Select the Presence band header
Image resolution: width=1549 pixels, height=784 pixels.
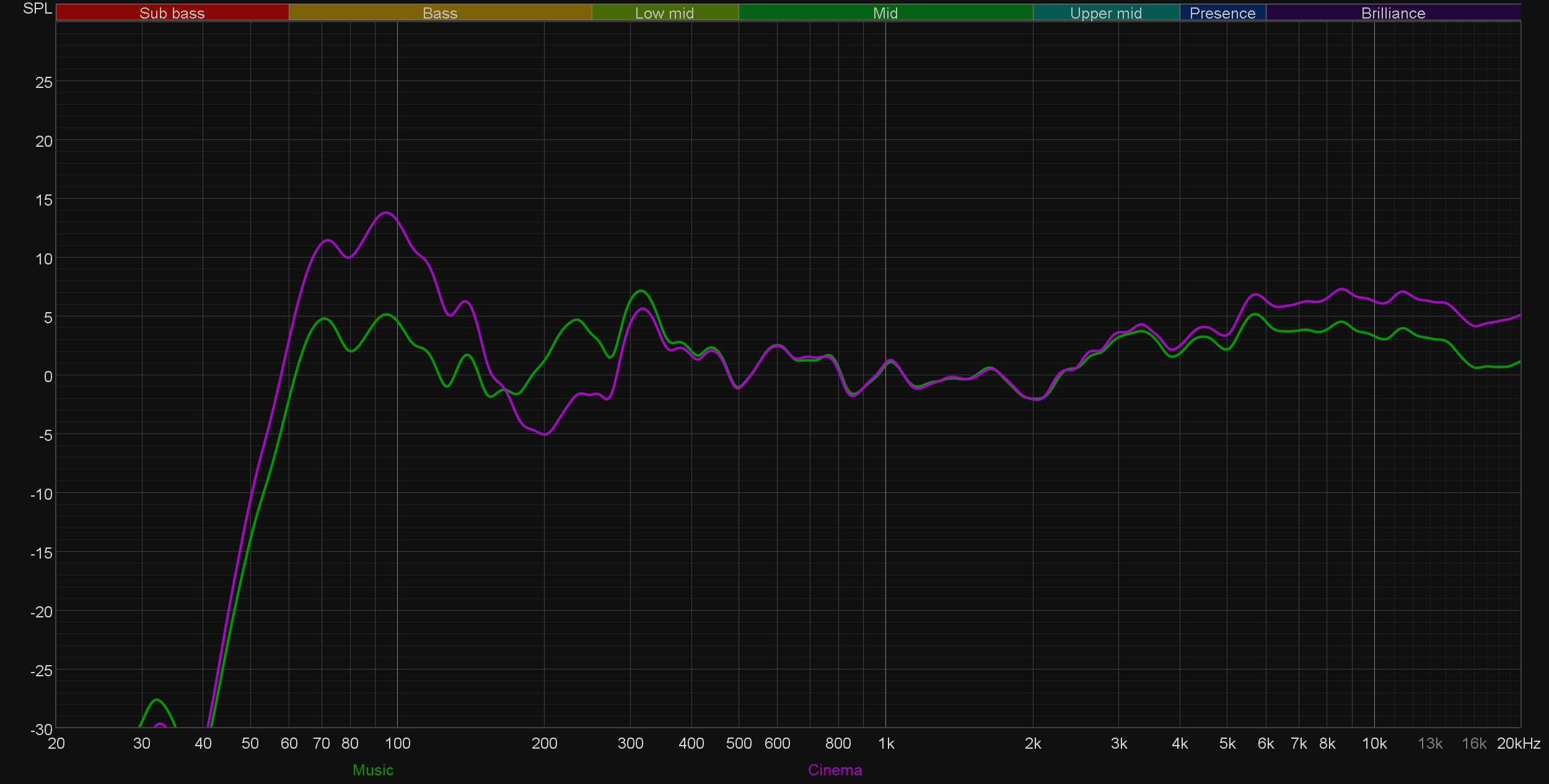coord(1222,13)
